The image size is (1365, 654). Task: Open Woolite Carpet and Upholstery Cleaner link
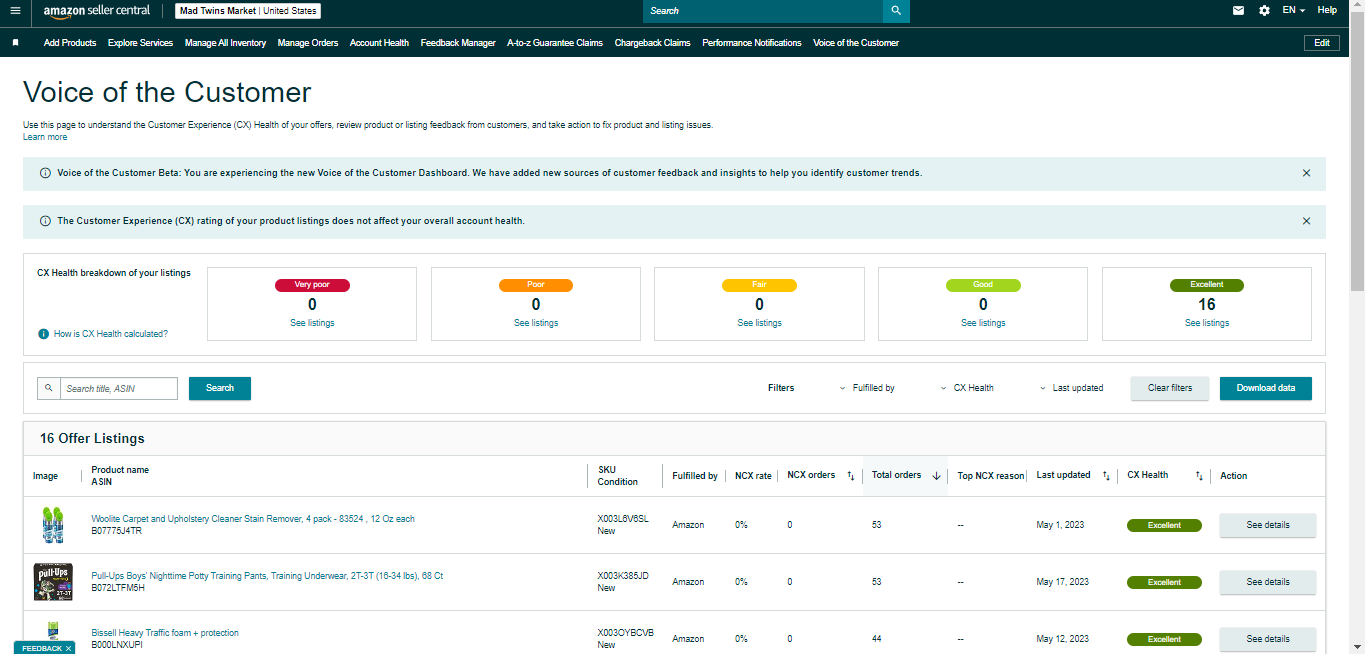(x=253, y=519)
